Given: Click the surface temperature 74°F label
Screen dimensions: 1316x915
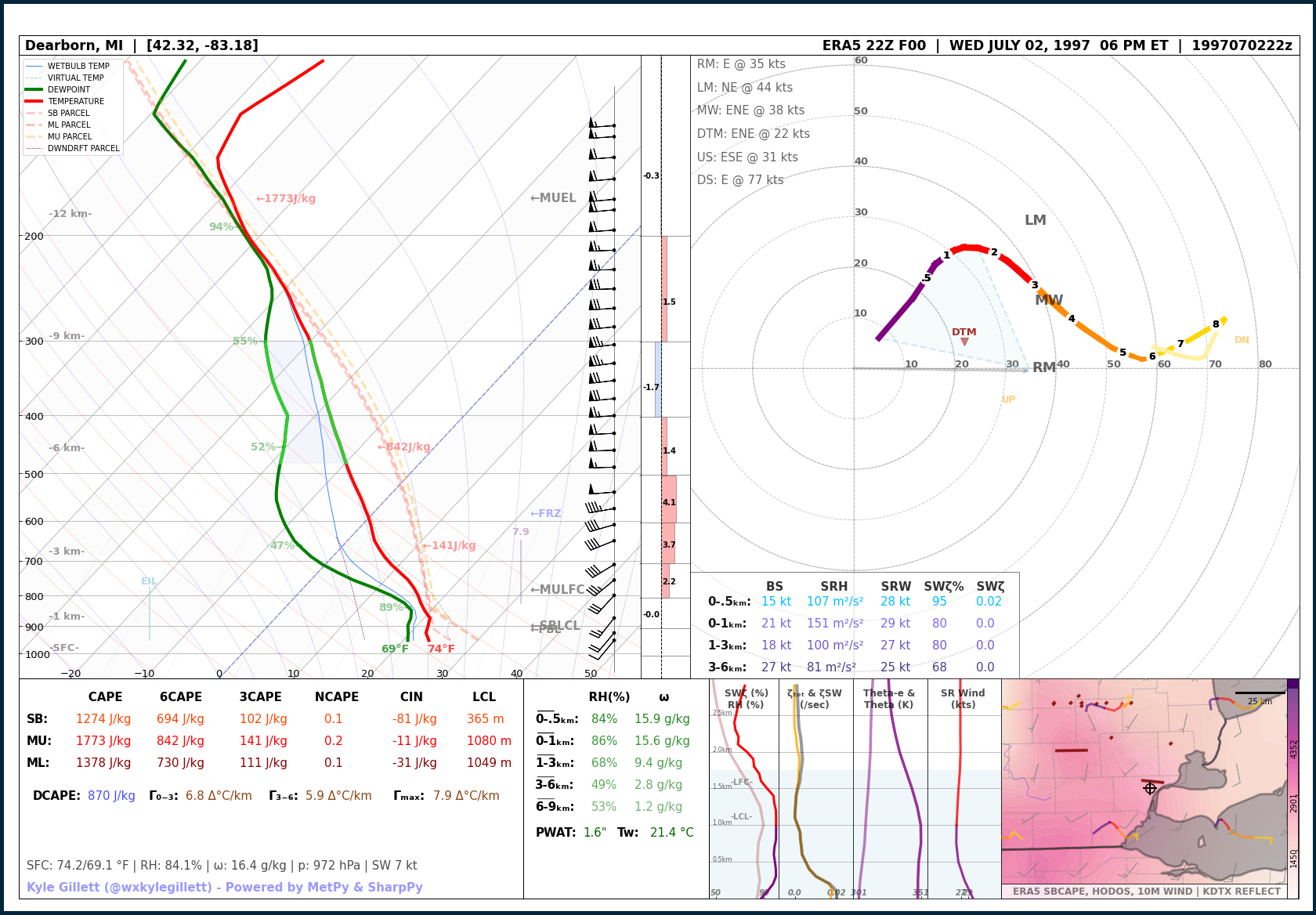Looking at the screenshot, I should 441,649.
